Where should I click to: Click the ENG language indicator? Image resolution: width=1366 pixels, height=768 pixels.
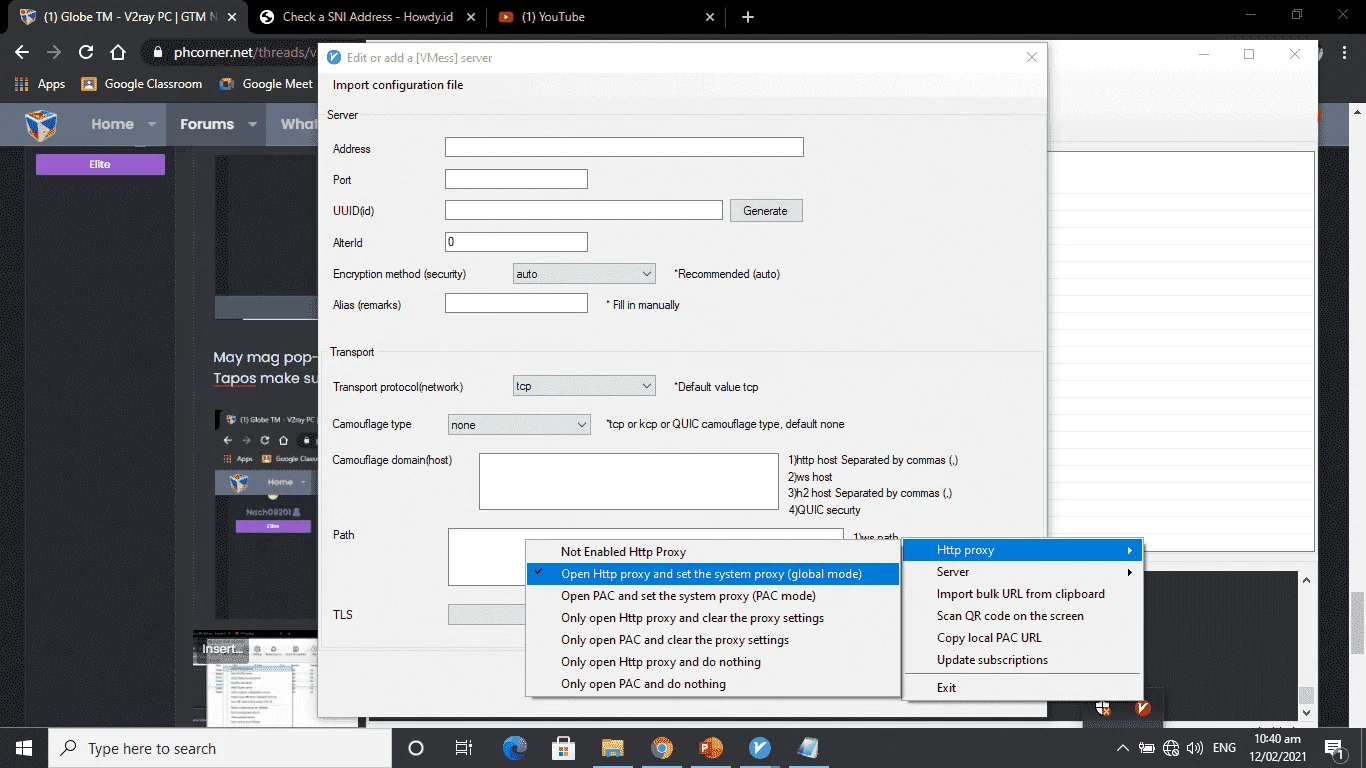[1224, 748]
